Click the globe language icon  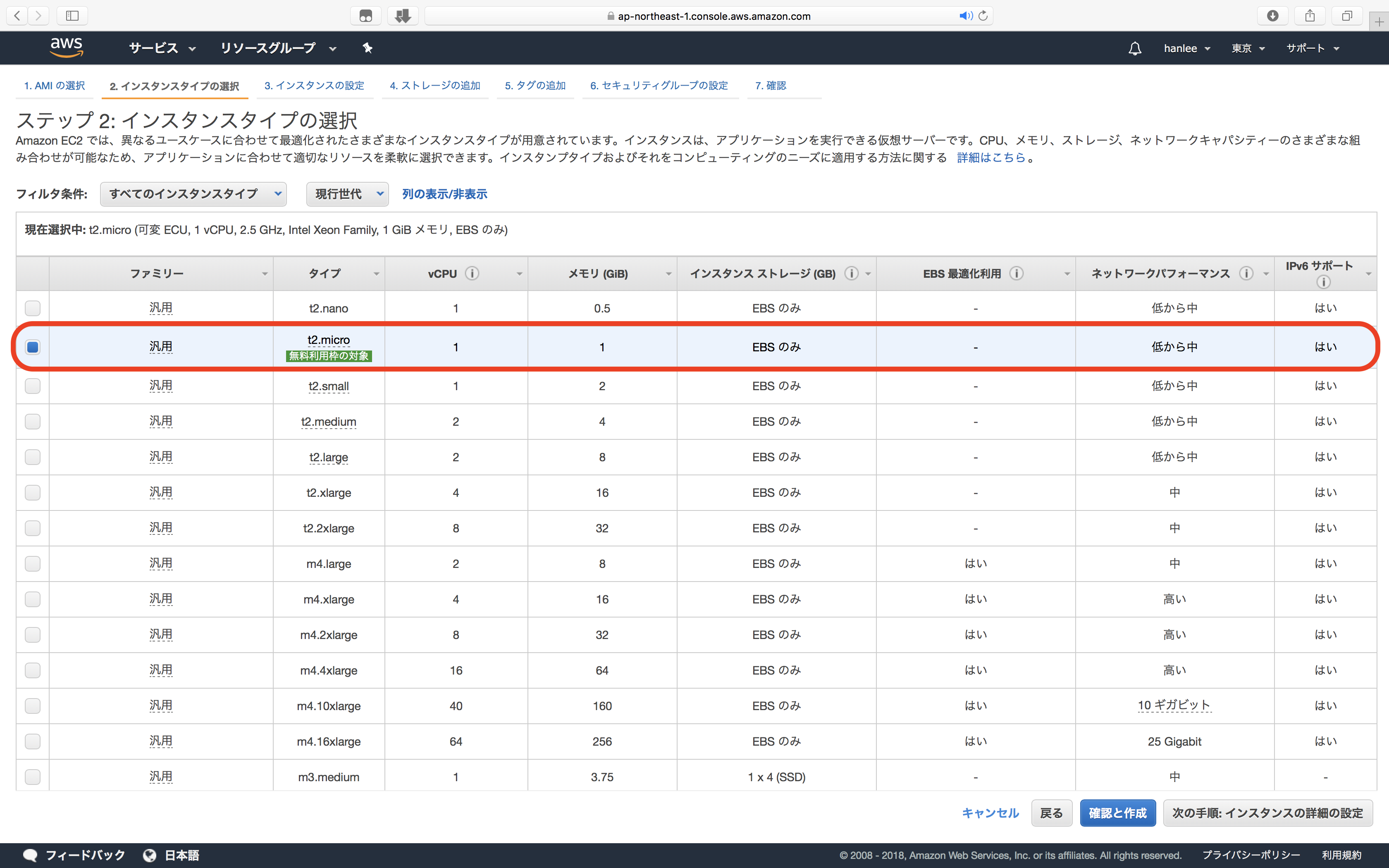tap(150, 855)
